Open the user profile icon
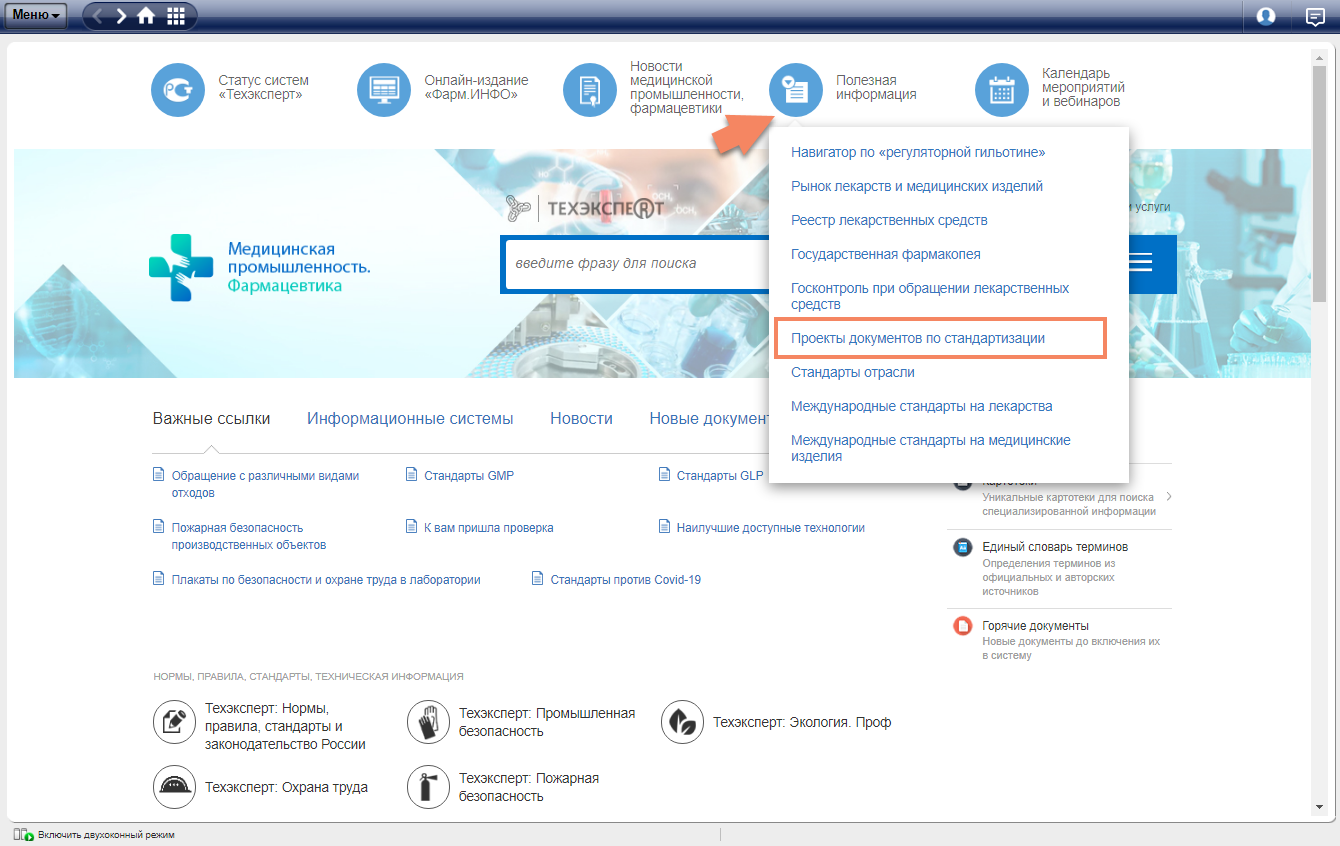Viewport: 1340px width, 846px height. tap(1266, 16)
